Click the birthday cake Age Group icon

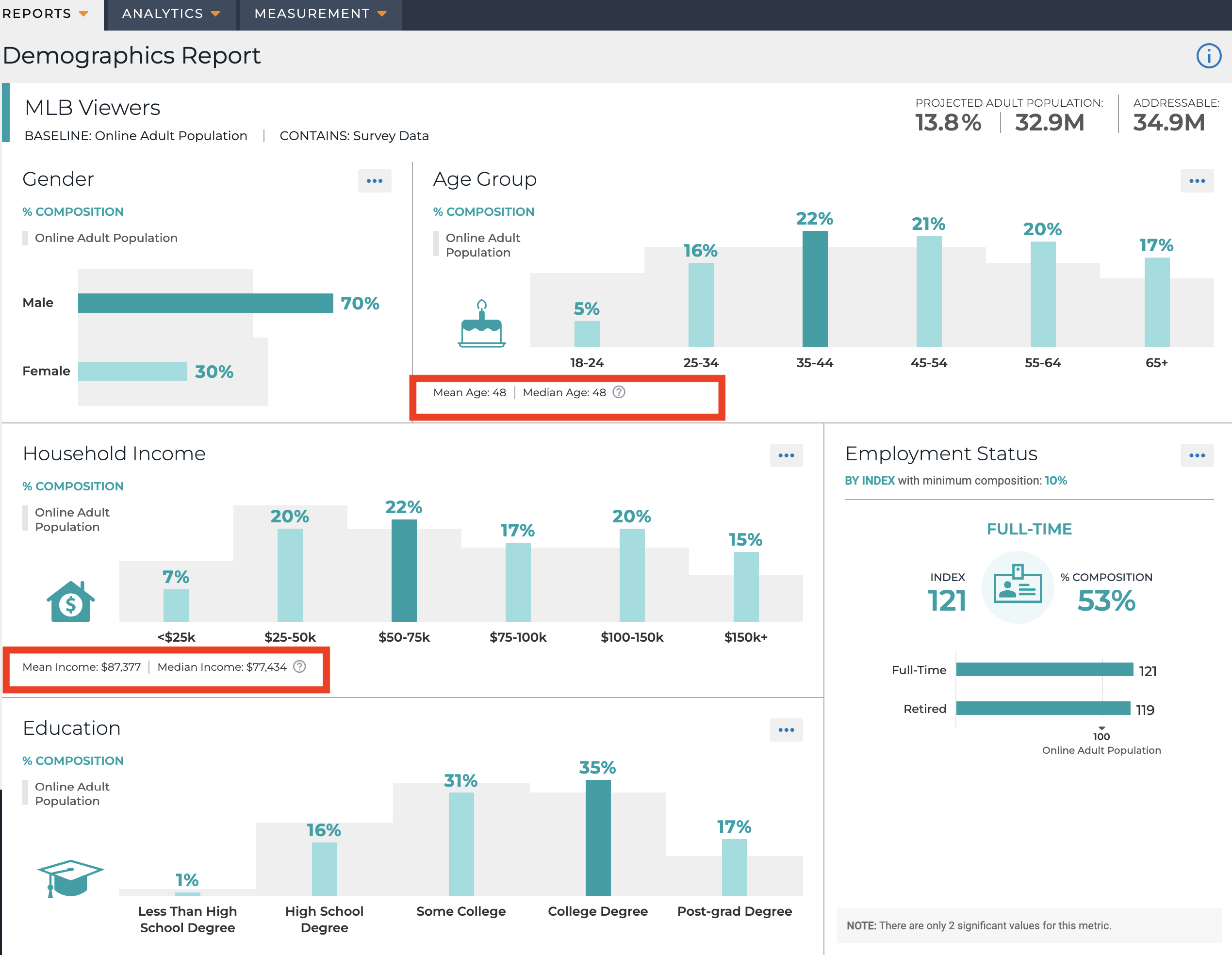[x=481, y=324]
